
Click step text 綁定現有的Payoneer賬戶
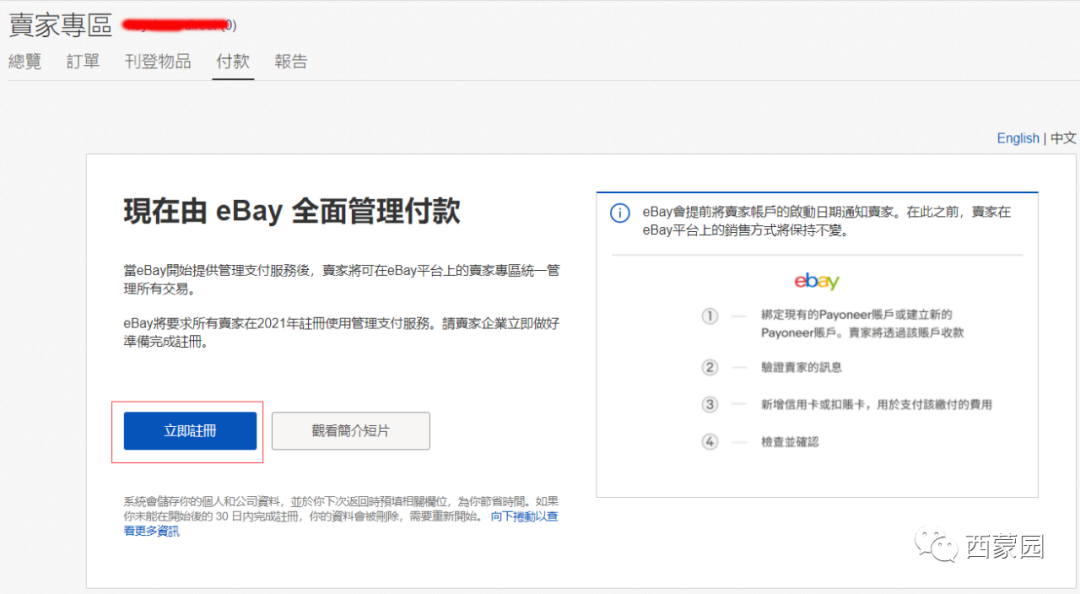pos(862,324)
